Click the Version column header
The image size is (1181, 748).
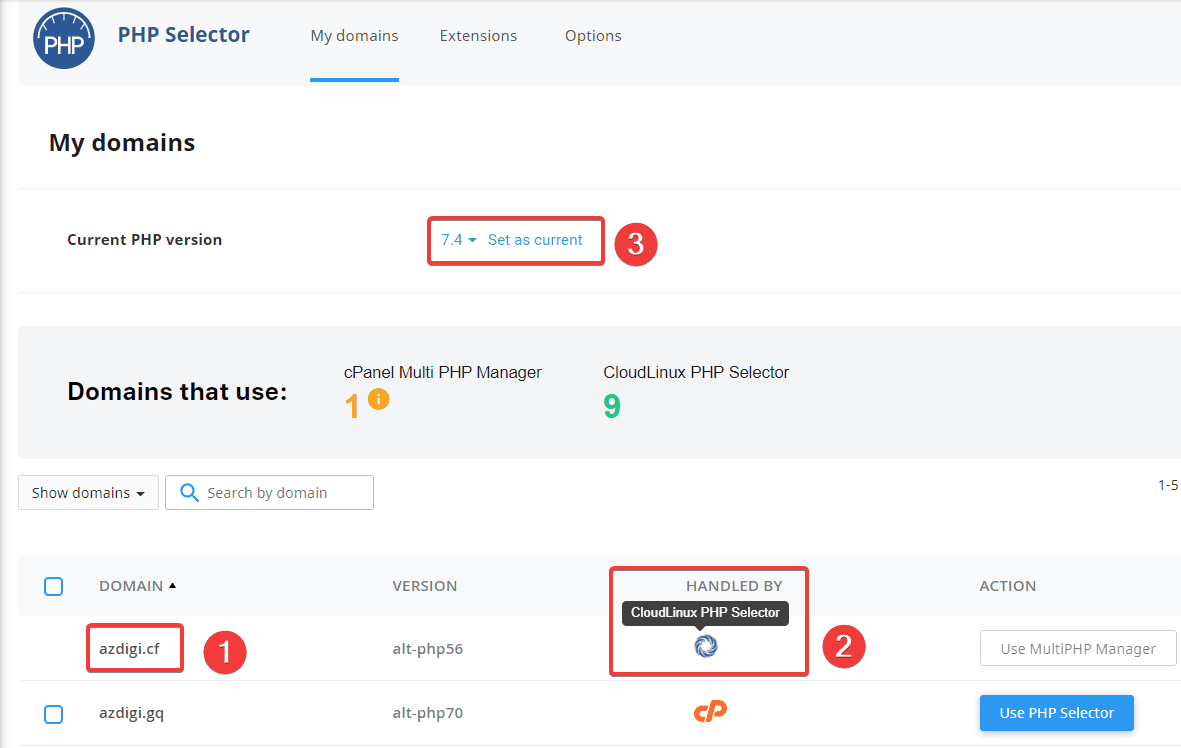[424, 586]
